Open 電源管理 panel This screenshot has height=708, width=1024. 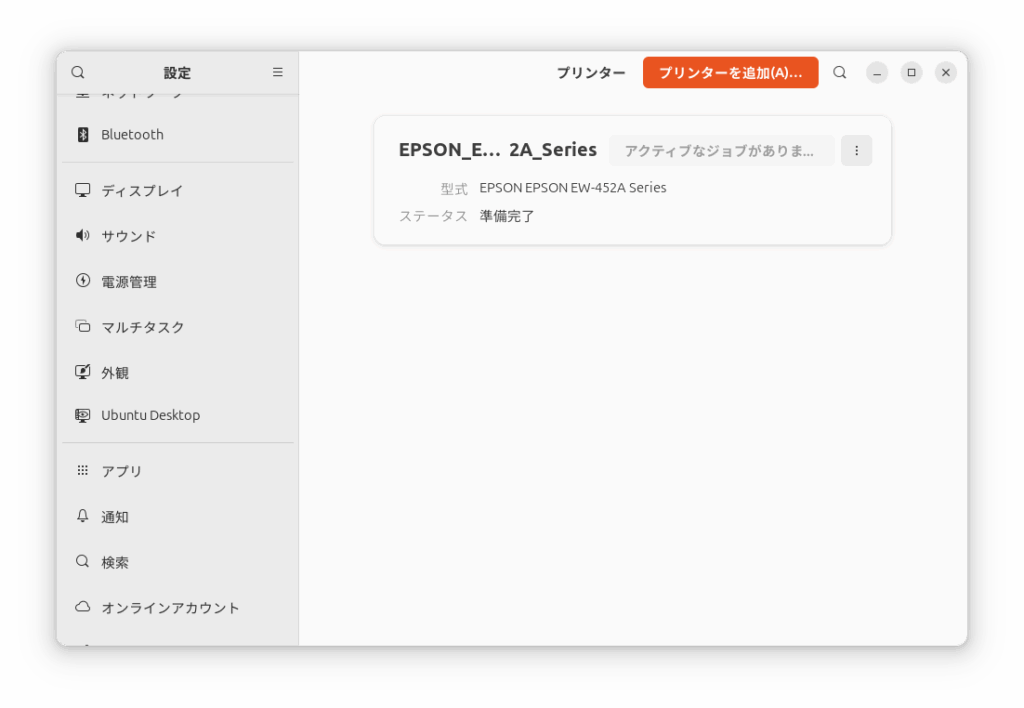pyautogui.click(x=178, y=282)
